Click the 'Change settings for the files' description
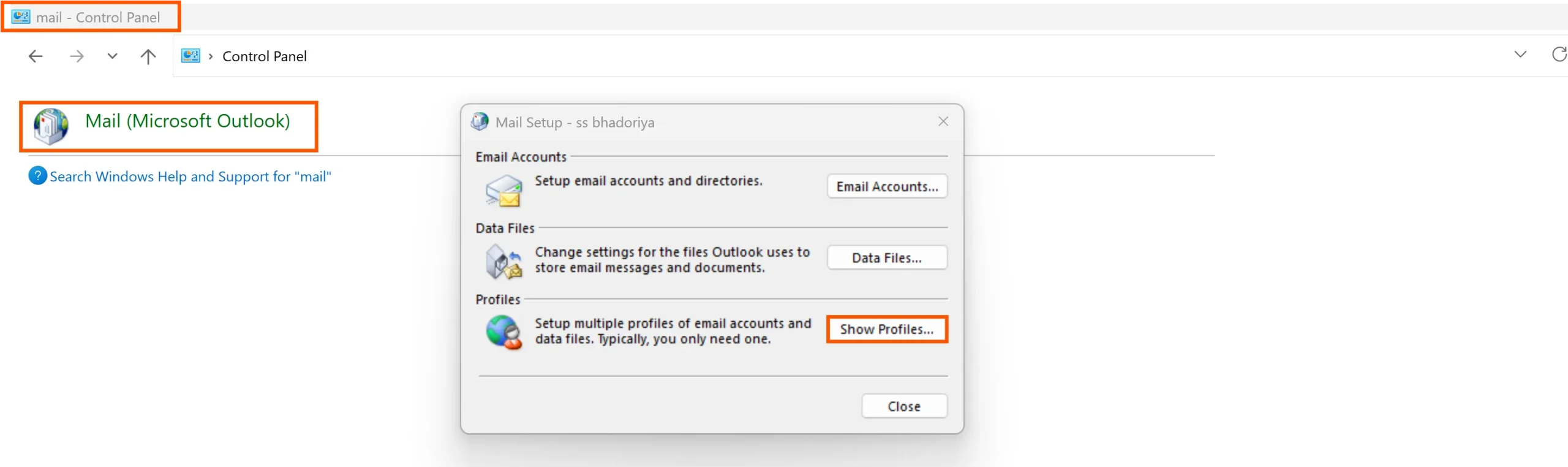Image resolution: width=1568 pixels, height=467 pixels. click(x=673, y=260)
